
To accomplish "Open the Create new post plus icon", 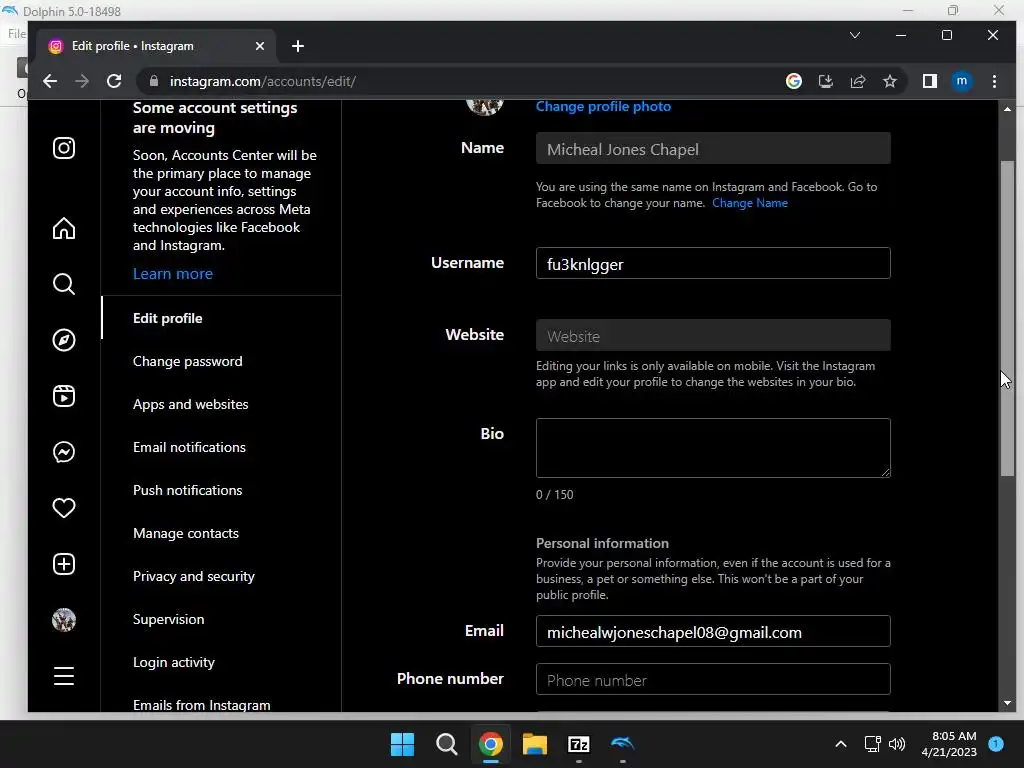I will click(63, 564).
